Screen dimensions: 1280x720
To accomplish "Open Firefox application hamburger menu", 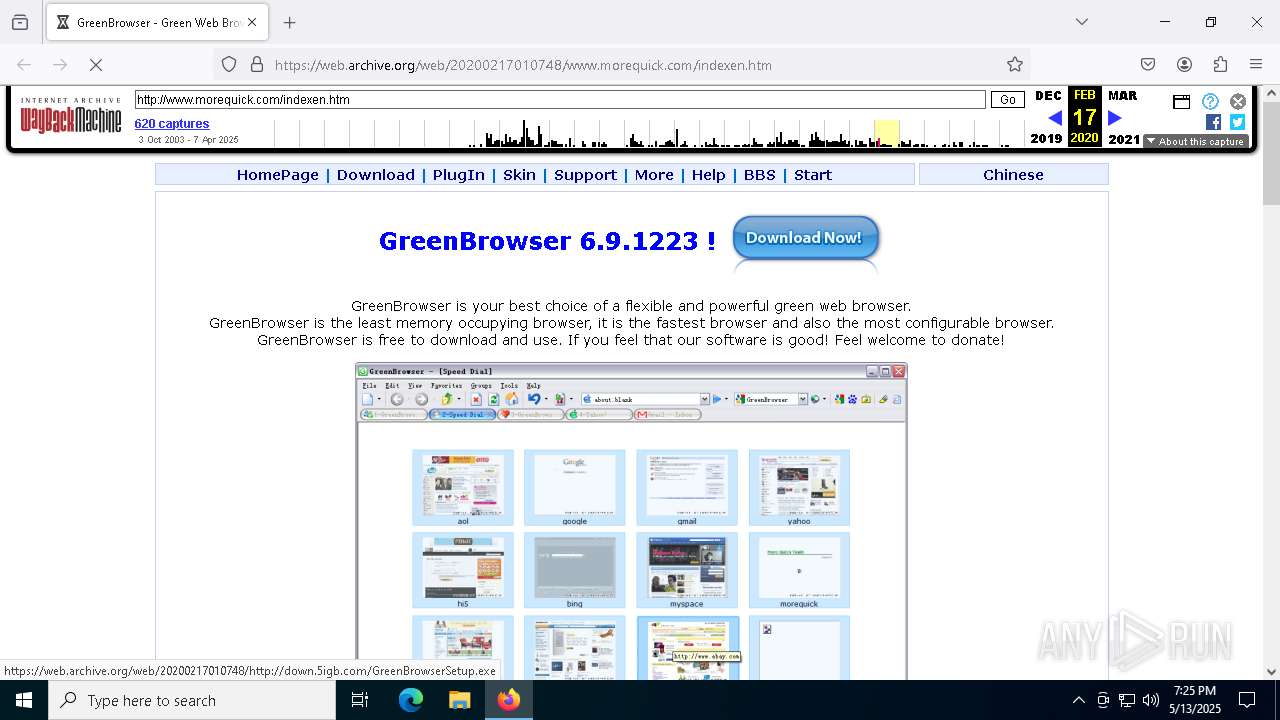I will (x=1256, y=65).
